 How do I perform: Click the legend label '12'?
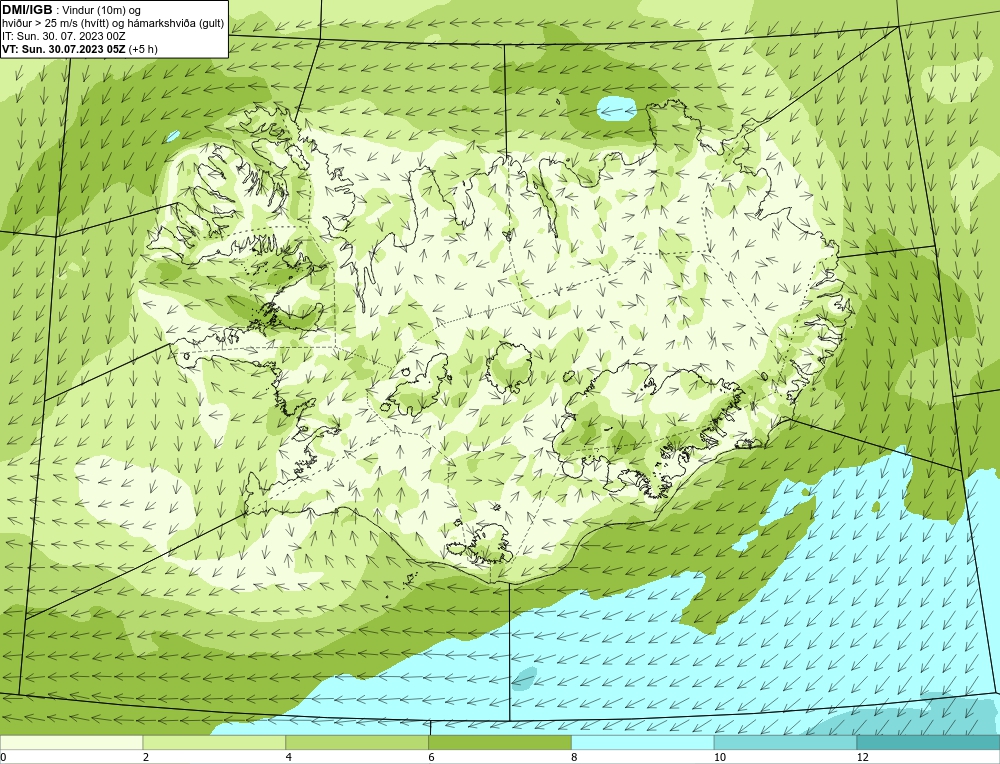click(862, 758)
